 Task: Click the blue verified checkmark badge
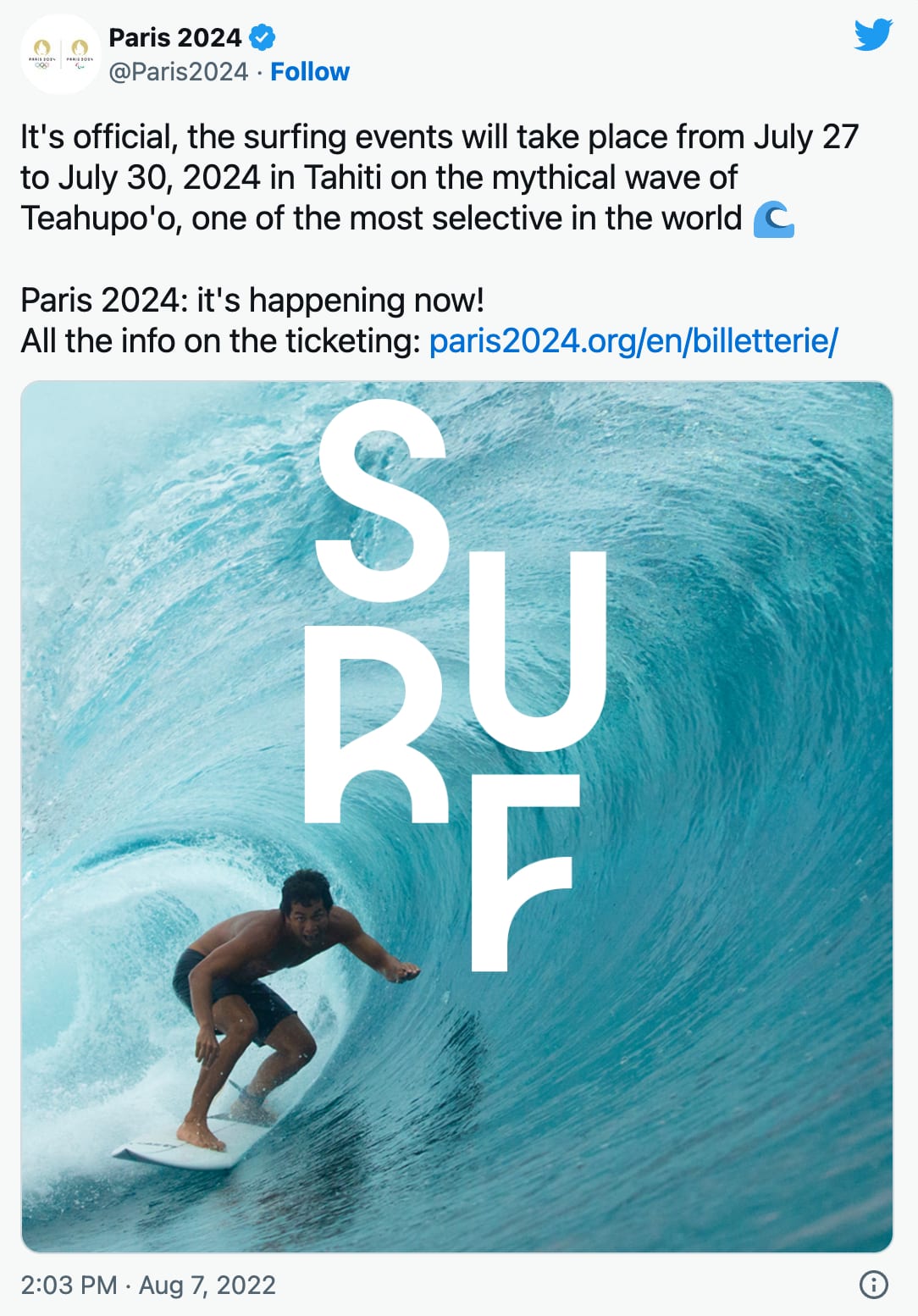[x=263, y=37]
